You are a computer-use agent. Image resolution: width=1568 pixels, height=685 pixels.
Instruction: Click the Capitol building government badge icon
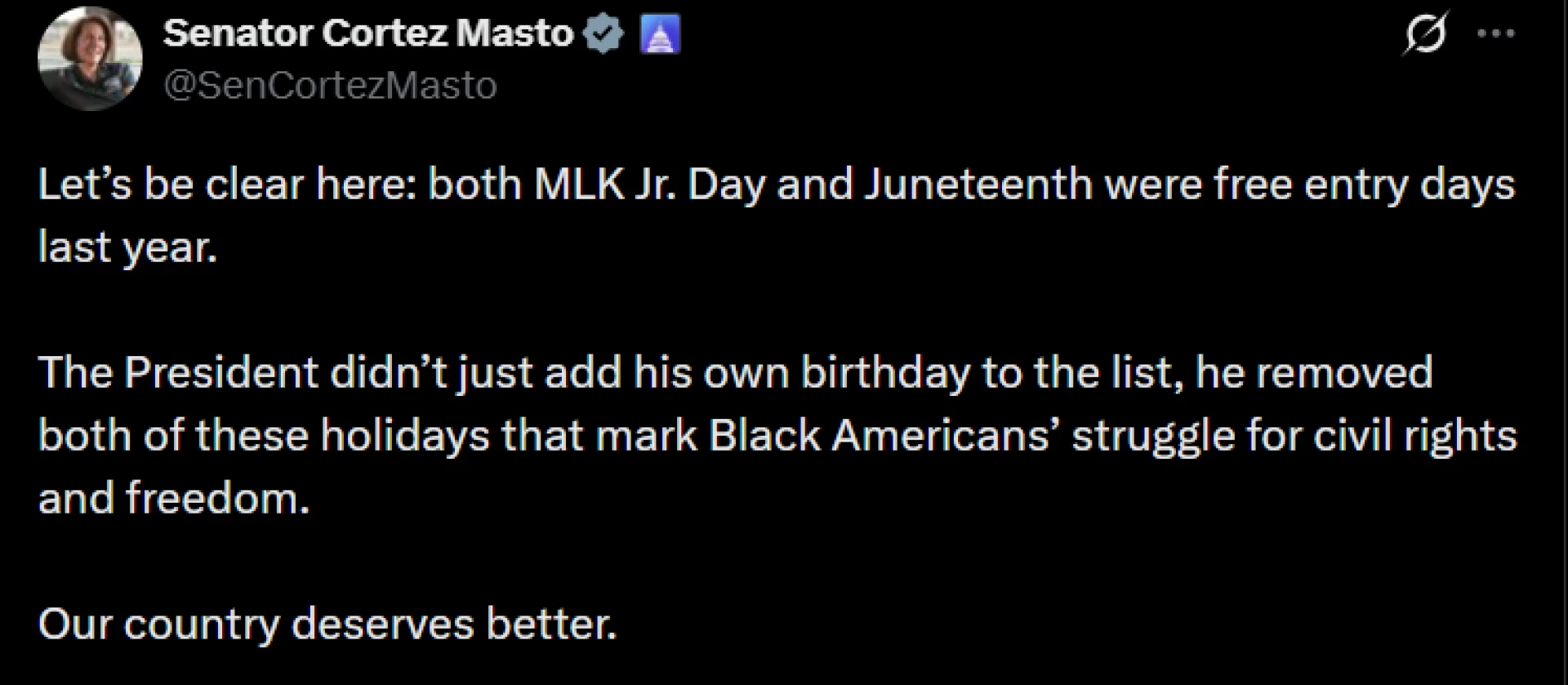tap(660, 35)
